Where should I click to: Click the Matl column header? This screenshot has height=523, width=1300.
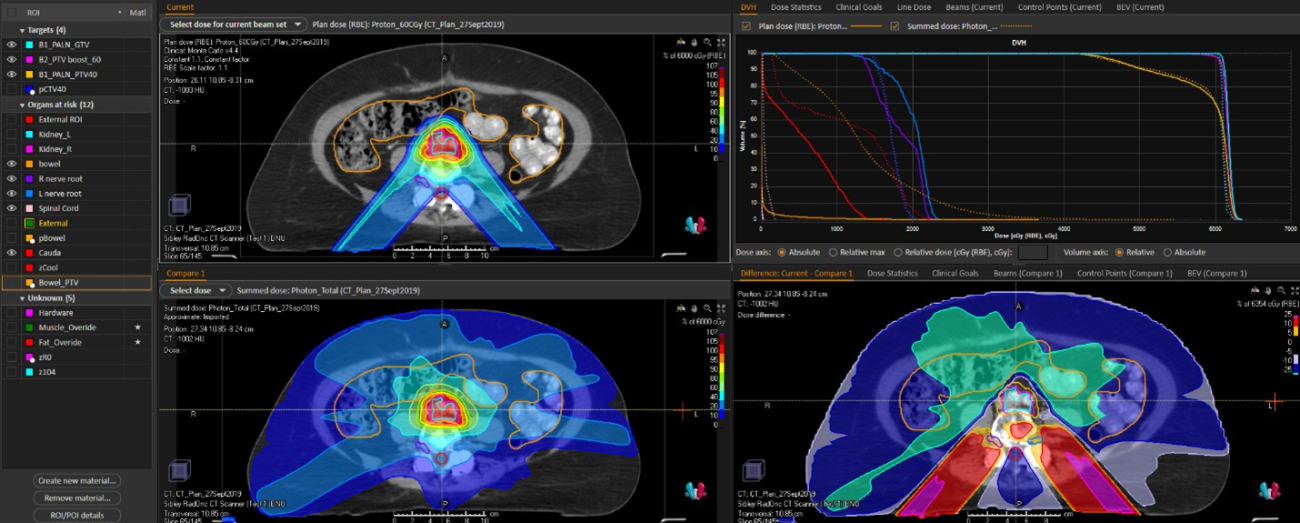[x=138, y=12]
